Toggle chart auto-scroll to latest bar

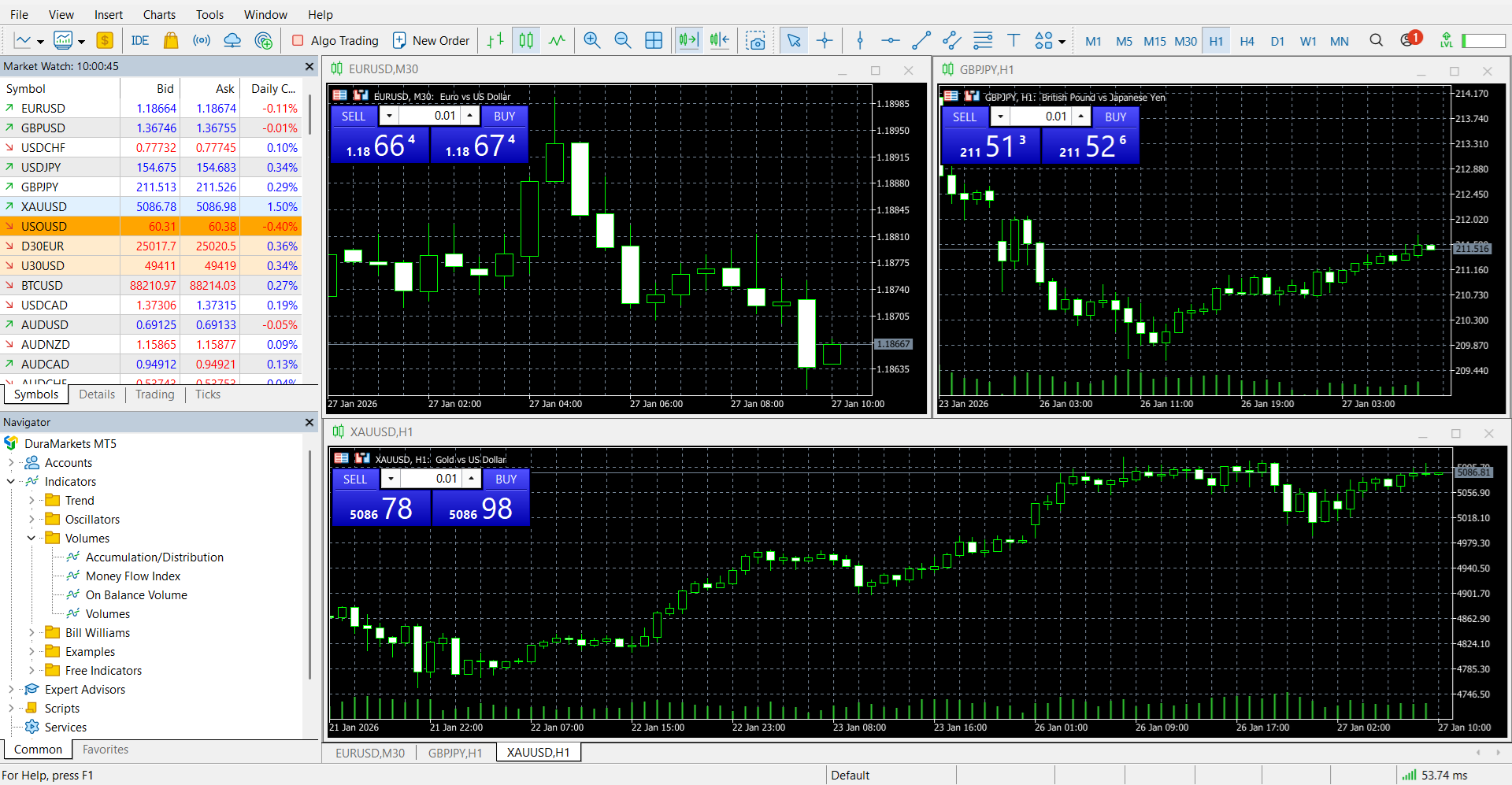tap(689, 40)
